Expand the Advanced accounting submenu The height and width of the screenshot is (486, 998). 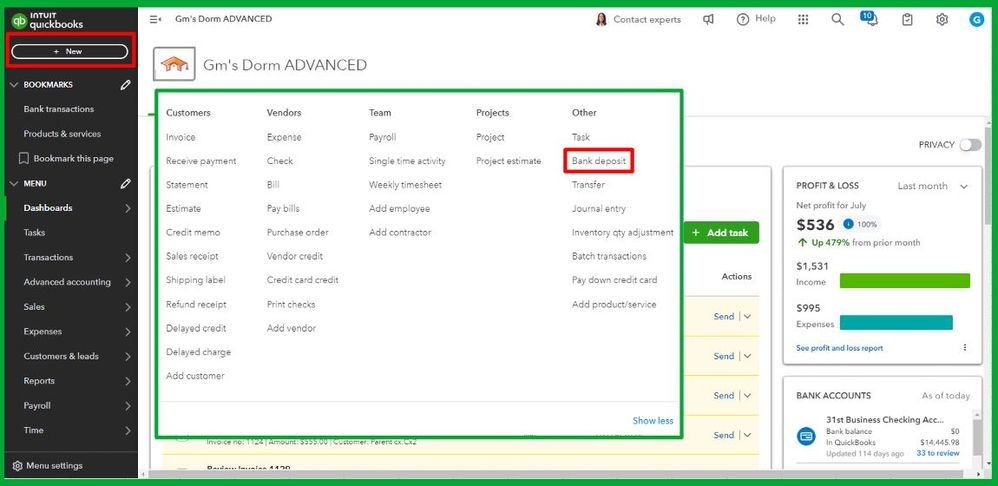pyautogui.click(x=128, y=282)
